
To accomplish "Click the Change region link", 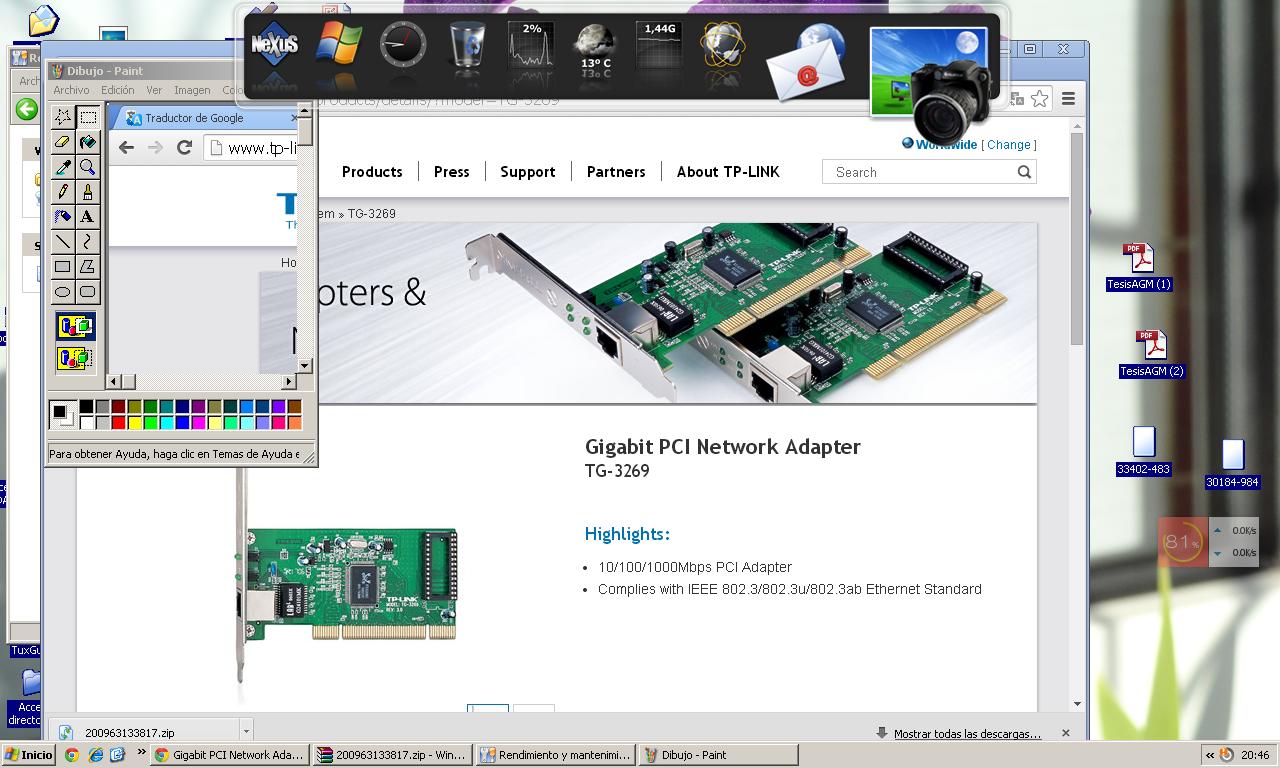I will [x=1009, y=145].
